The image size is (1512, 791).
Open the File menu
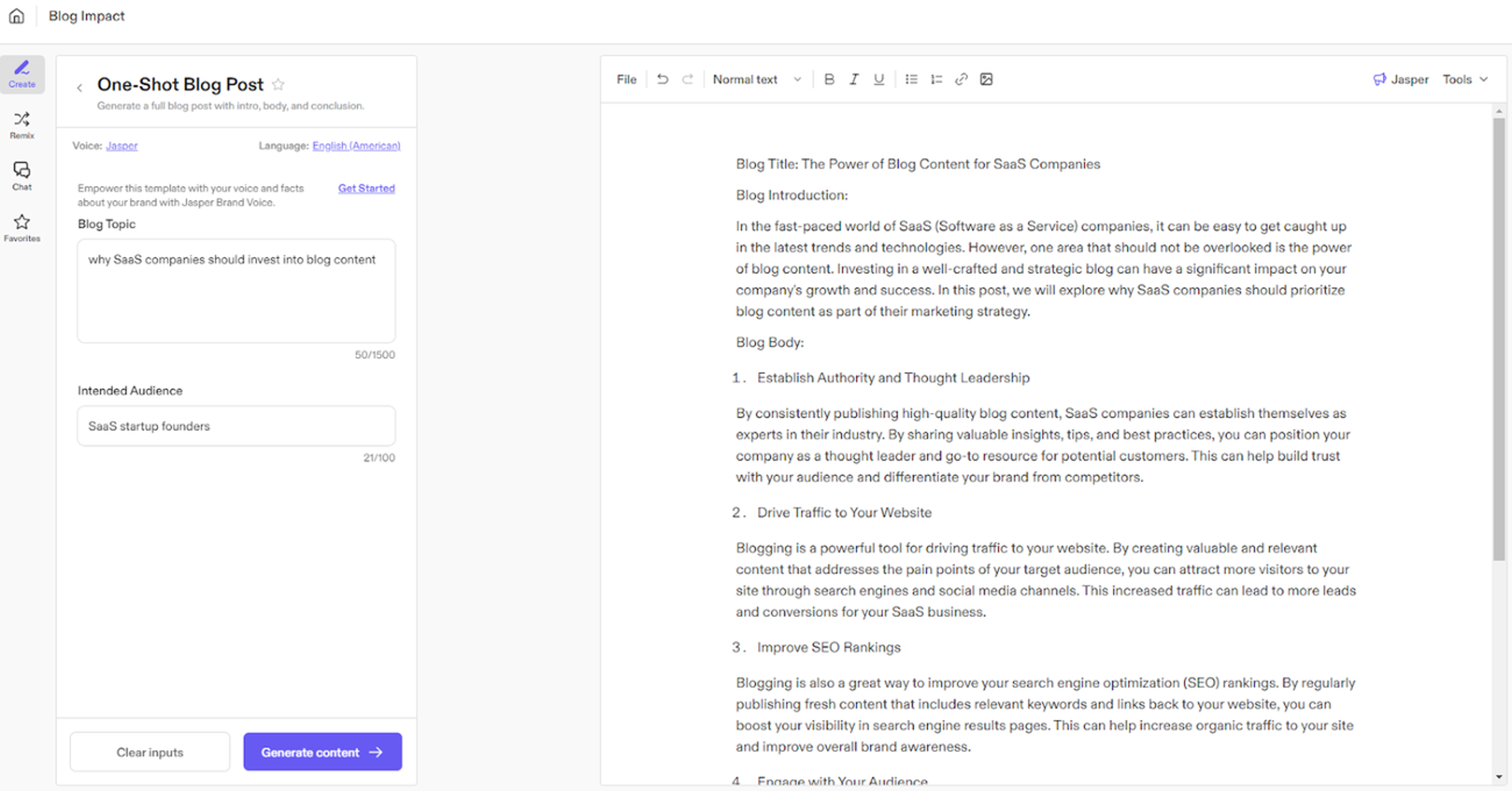pyautogui.click(x=626, y=79)
